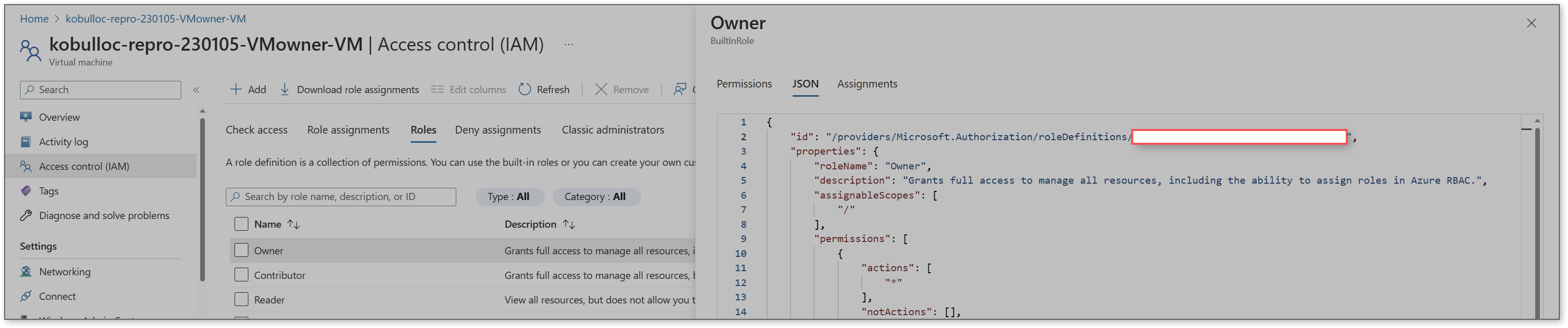Screen dimensions: 1568x328
Task: Click Remove in the toolbar
Action: [622, 90]
